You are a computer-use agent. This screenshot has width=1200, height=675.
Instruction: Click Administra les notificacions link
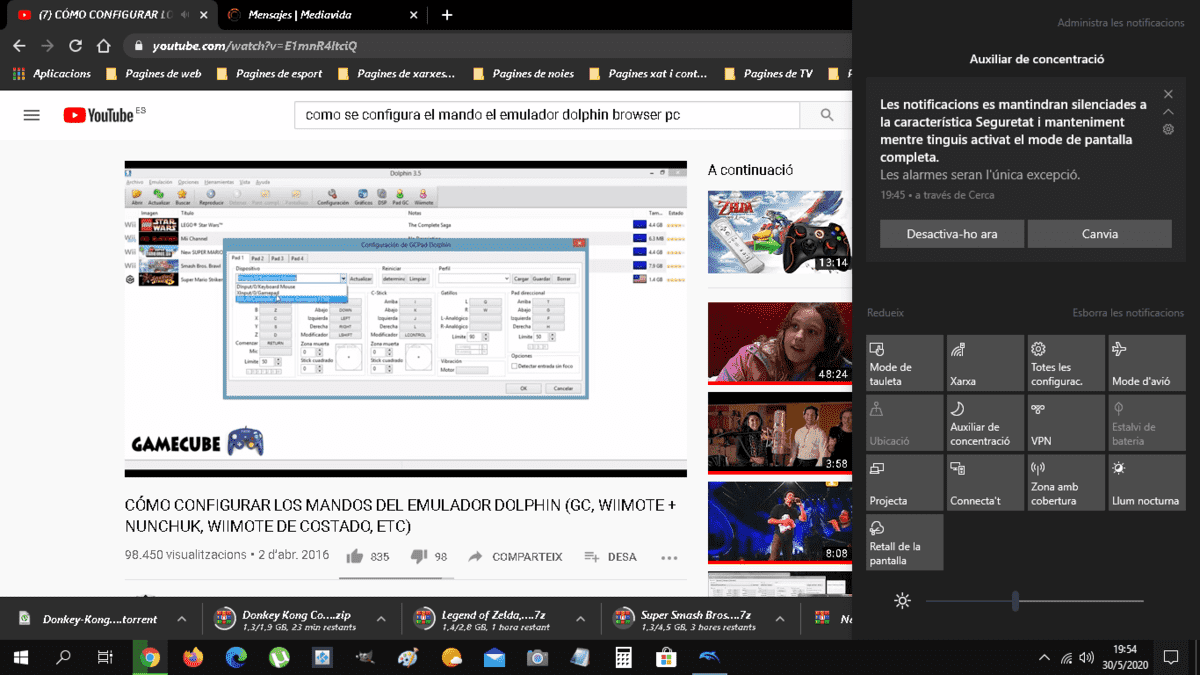(x=1120, y=23)
